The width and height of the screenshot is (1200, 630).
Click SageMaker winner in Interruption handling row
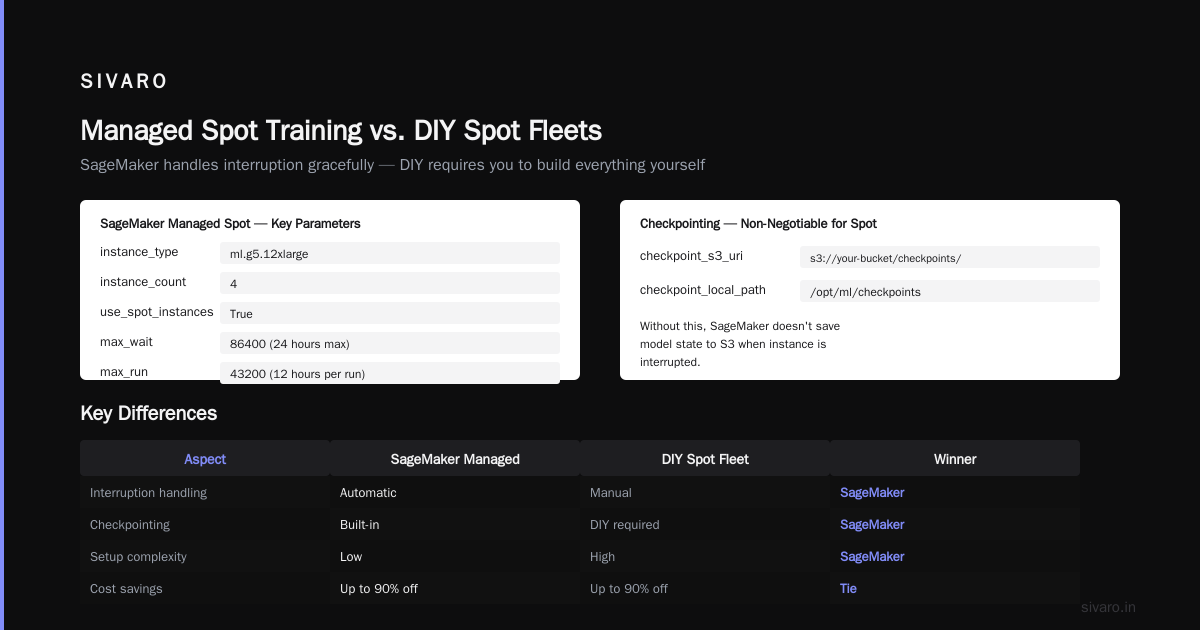click(872, 492)
